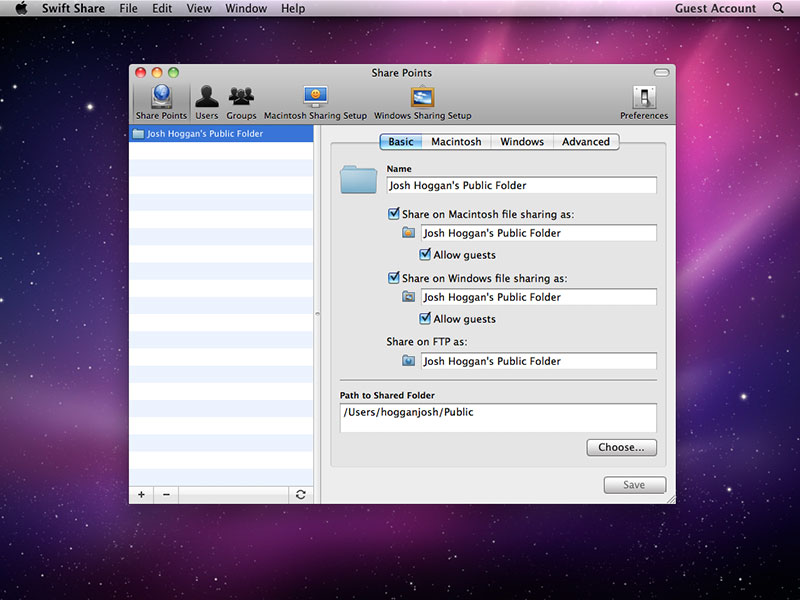Open the Users toolbar section

(x=207, y=103)
